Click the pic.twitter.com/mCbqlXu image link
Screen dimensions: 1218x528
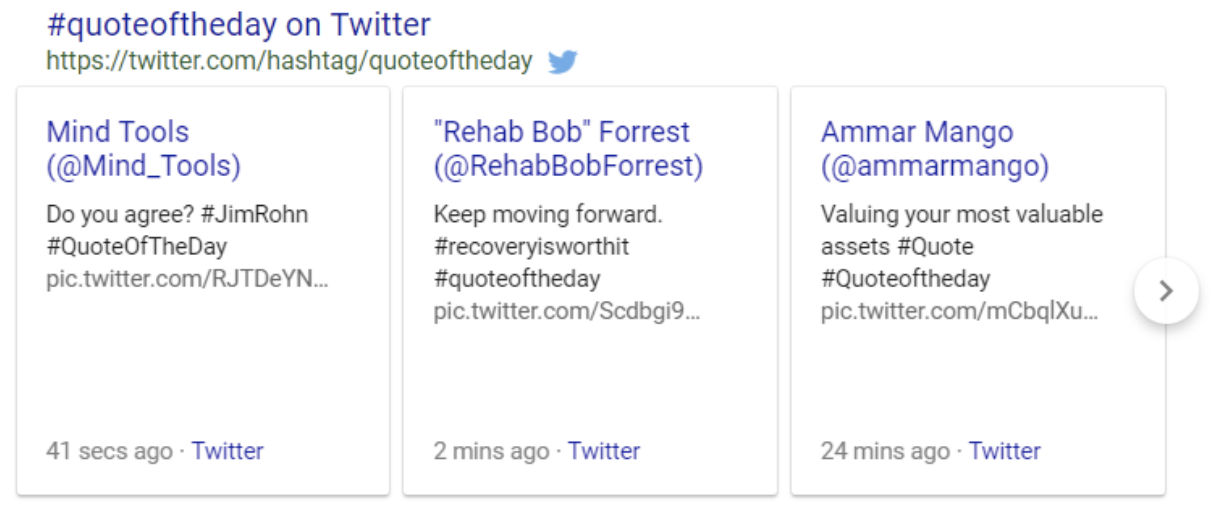point(960,311)
